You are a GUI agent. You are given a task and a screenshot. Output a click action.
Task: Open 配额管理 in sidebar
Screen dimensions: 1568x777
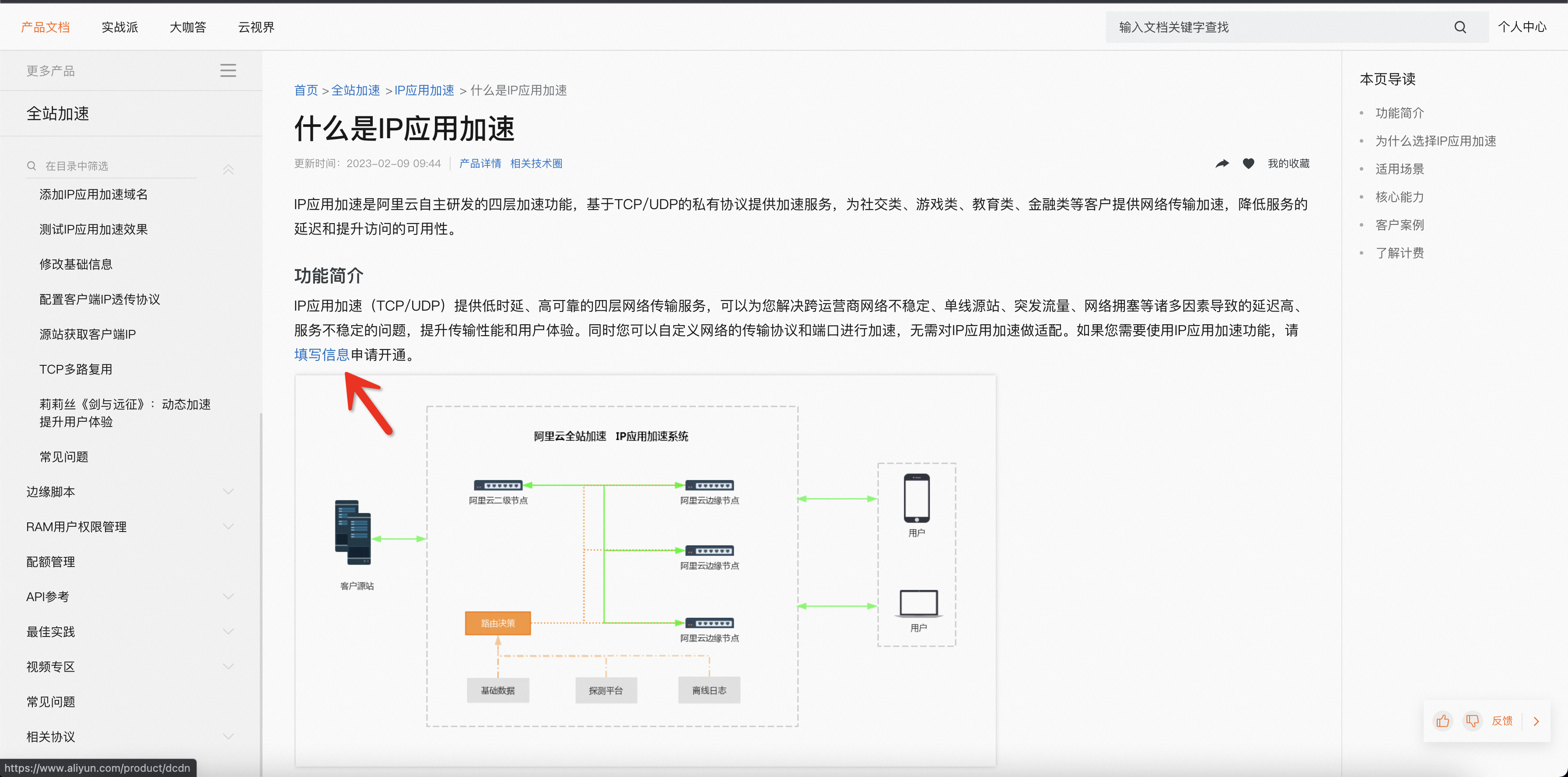tap(50, 562)
